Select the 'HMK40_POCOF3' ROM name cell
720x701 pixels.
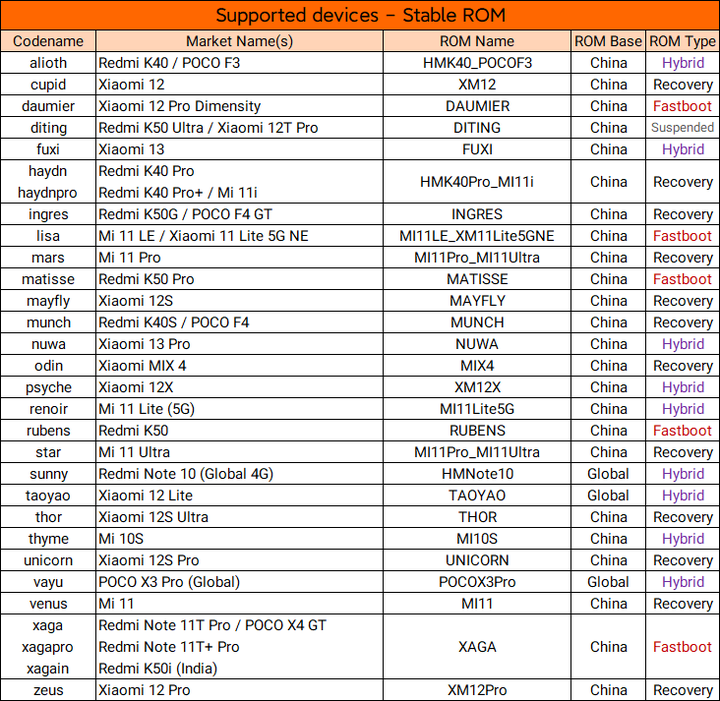477,63
